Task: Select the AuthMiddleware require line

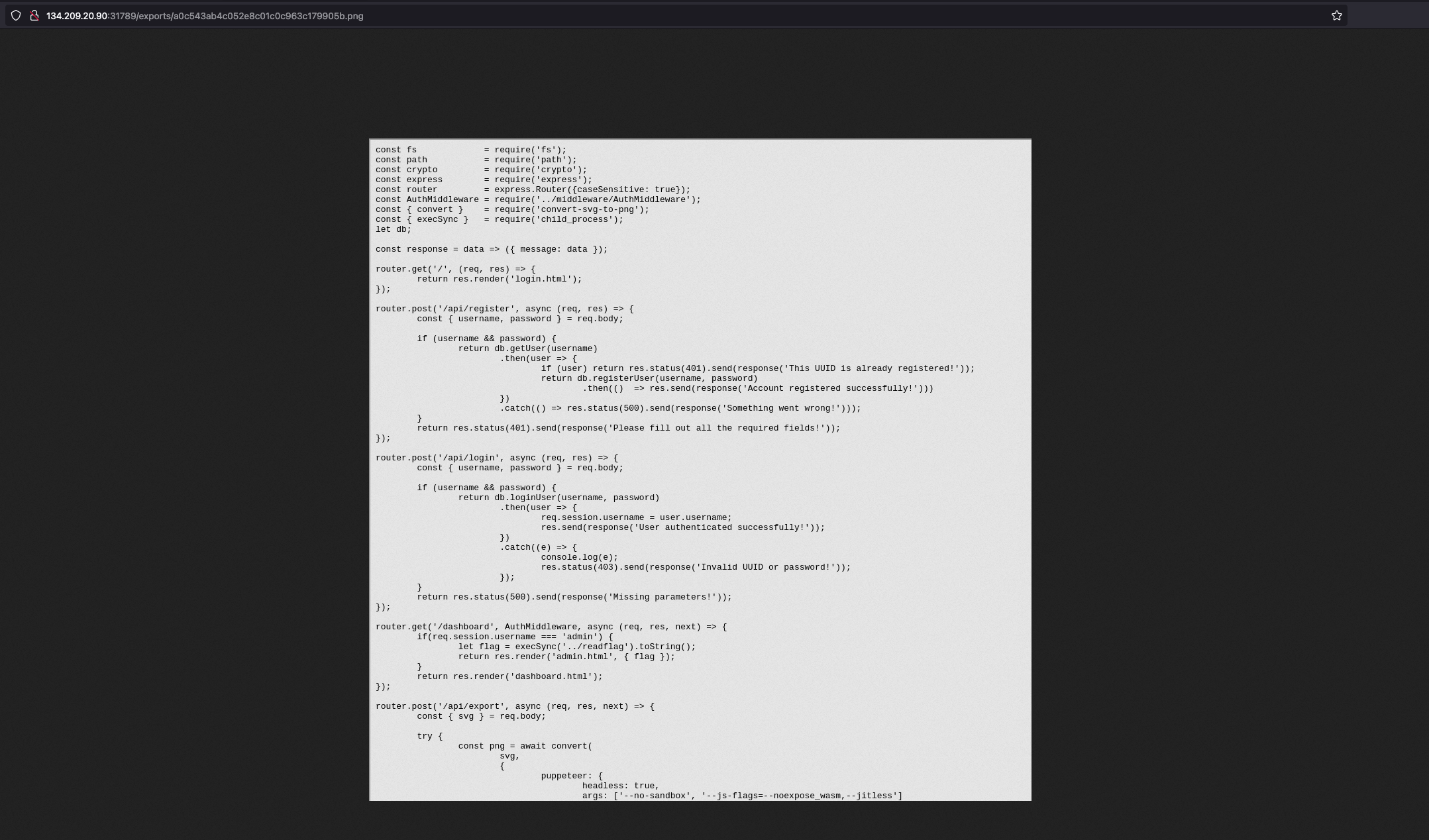Action: tap(538, 199)
